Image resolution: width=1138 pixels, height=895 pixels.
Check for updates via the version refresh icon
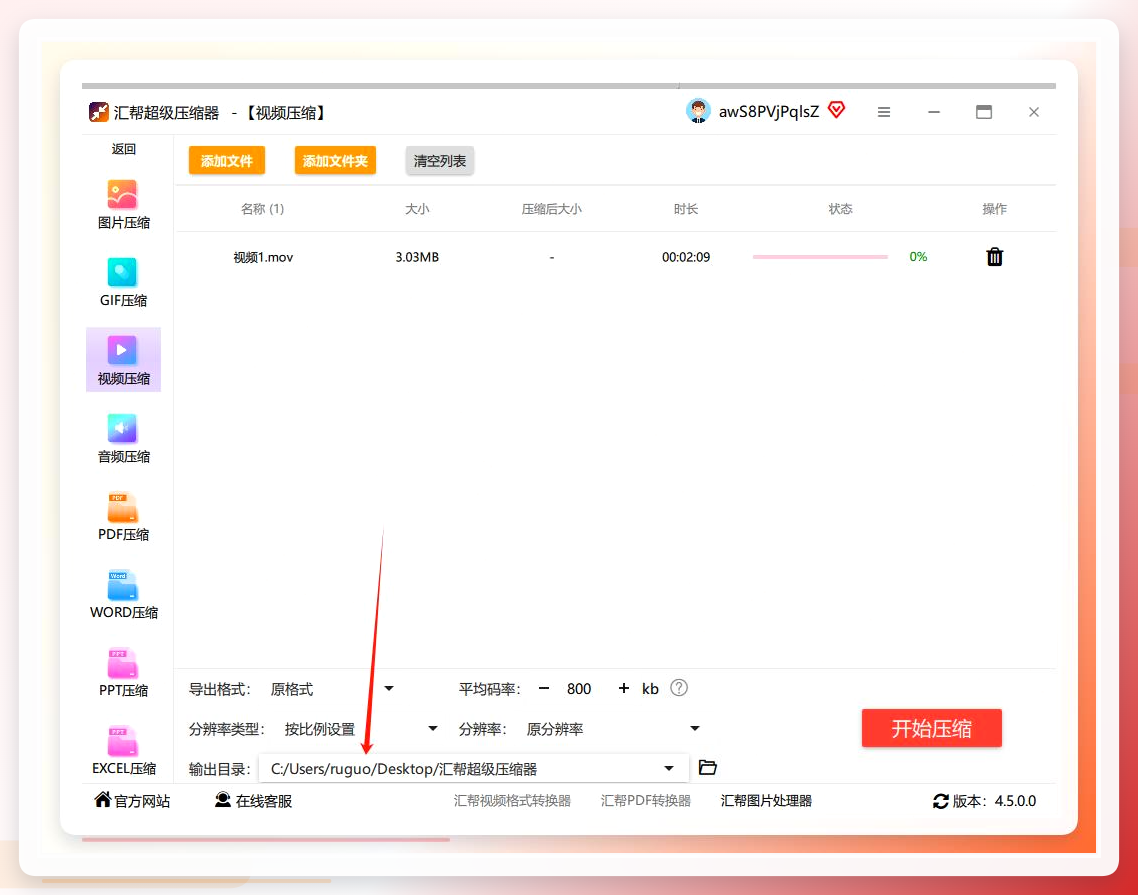(941, 801)
